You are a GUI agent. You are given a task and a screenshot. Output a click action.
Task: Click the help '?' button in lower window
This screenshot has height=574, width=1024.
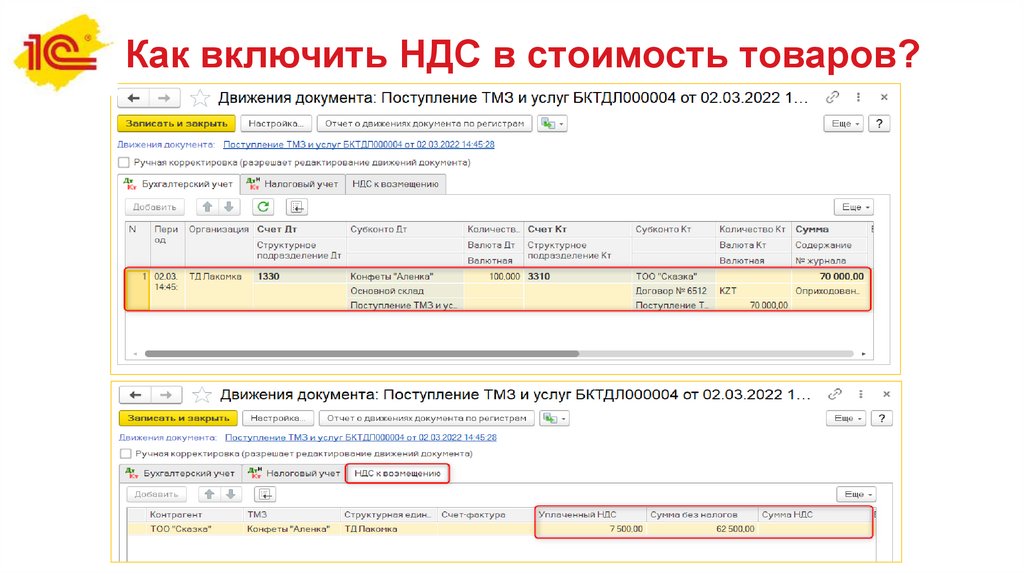tap(882, 419)
